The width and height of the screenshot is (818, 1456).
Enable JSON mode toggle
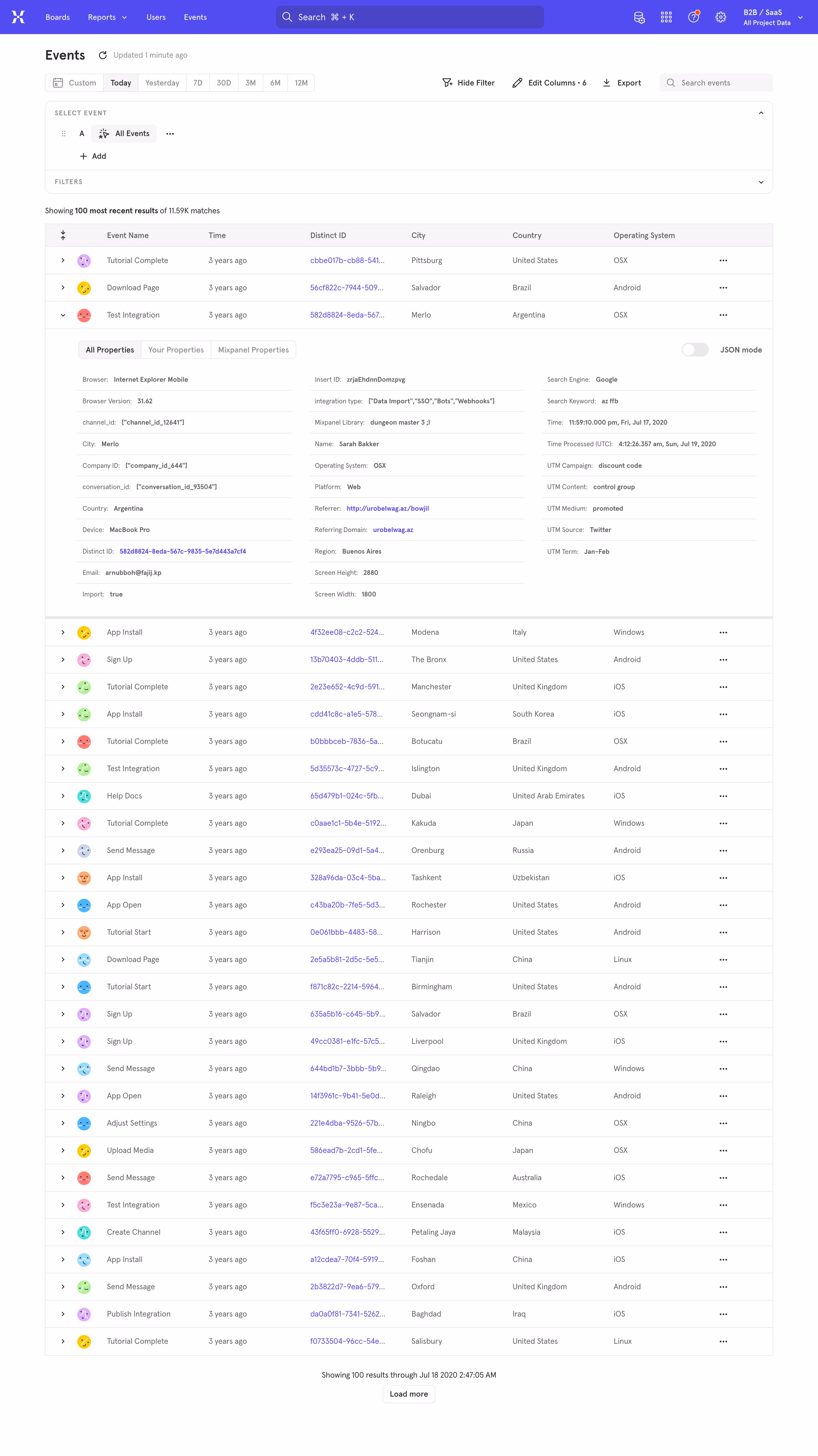pyautogui.click(x=695, y=350)
